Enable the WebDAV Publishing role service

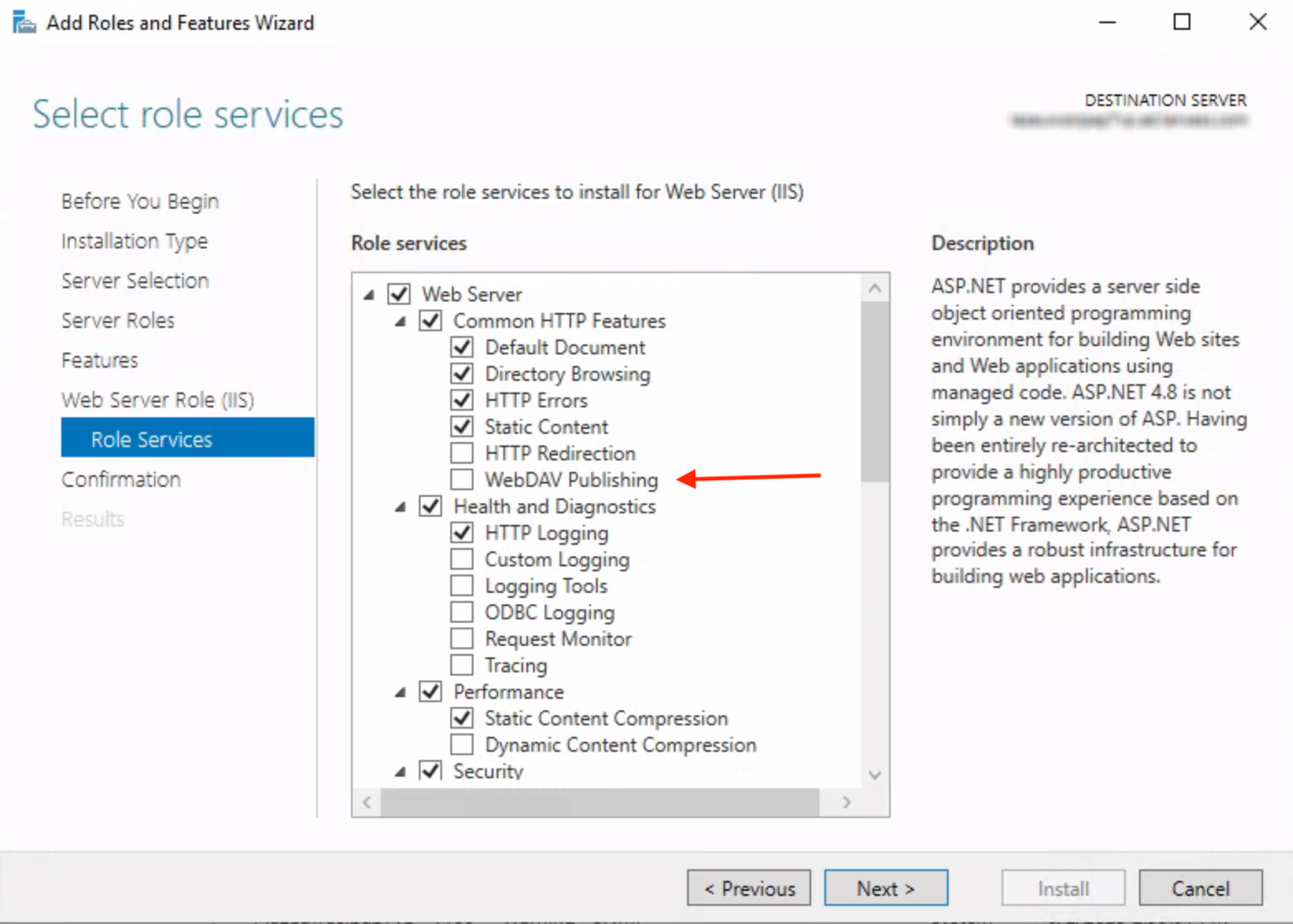click(x=462, y=479)
